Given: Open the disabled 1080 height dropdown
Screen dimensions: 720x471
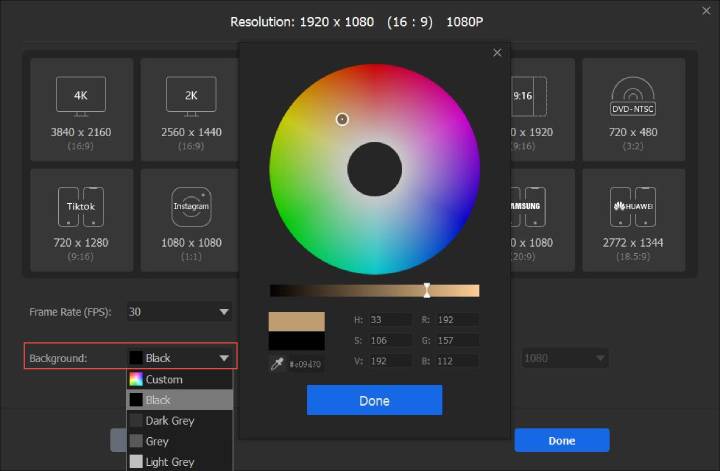Looking at the screenshot, I should click(x=563, y=357).
